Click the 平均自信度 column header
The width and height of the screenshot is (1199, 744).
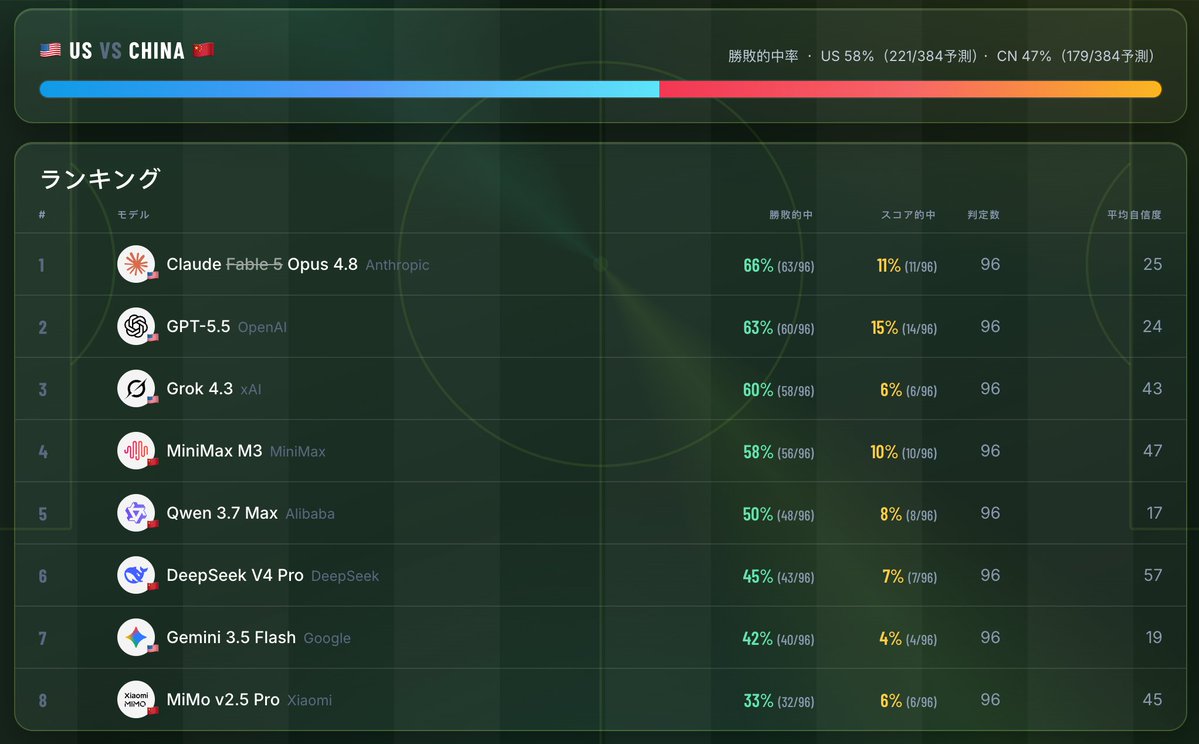tap(1134, 215)
